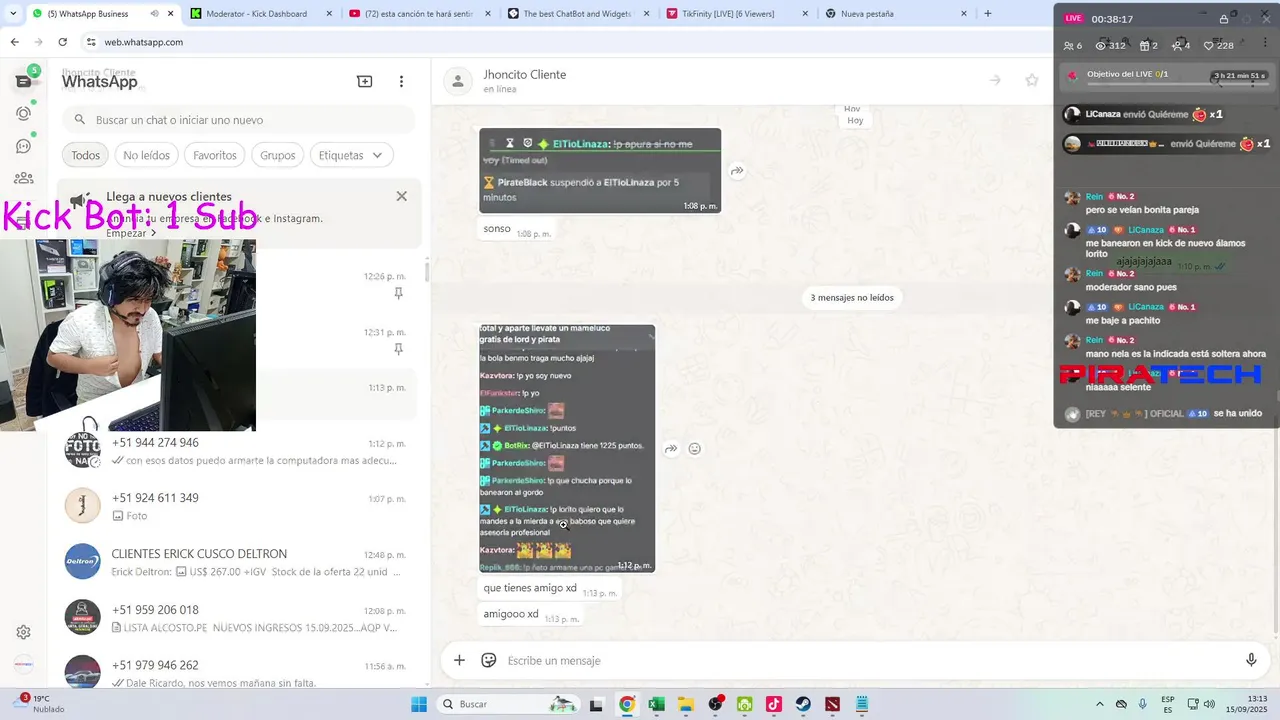
Task: Select the 'Todos' chat filter
Action: click(x=85, y=155)
